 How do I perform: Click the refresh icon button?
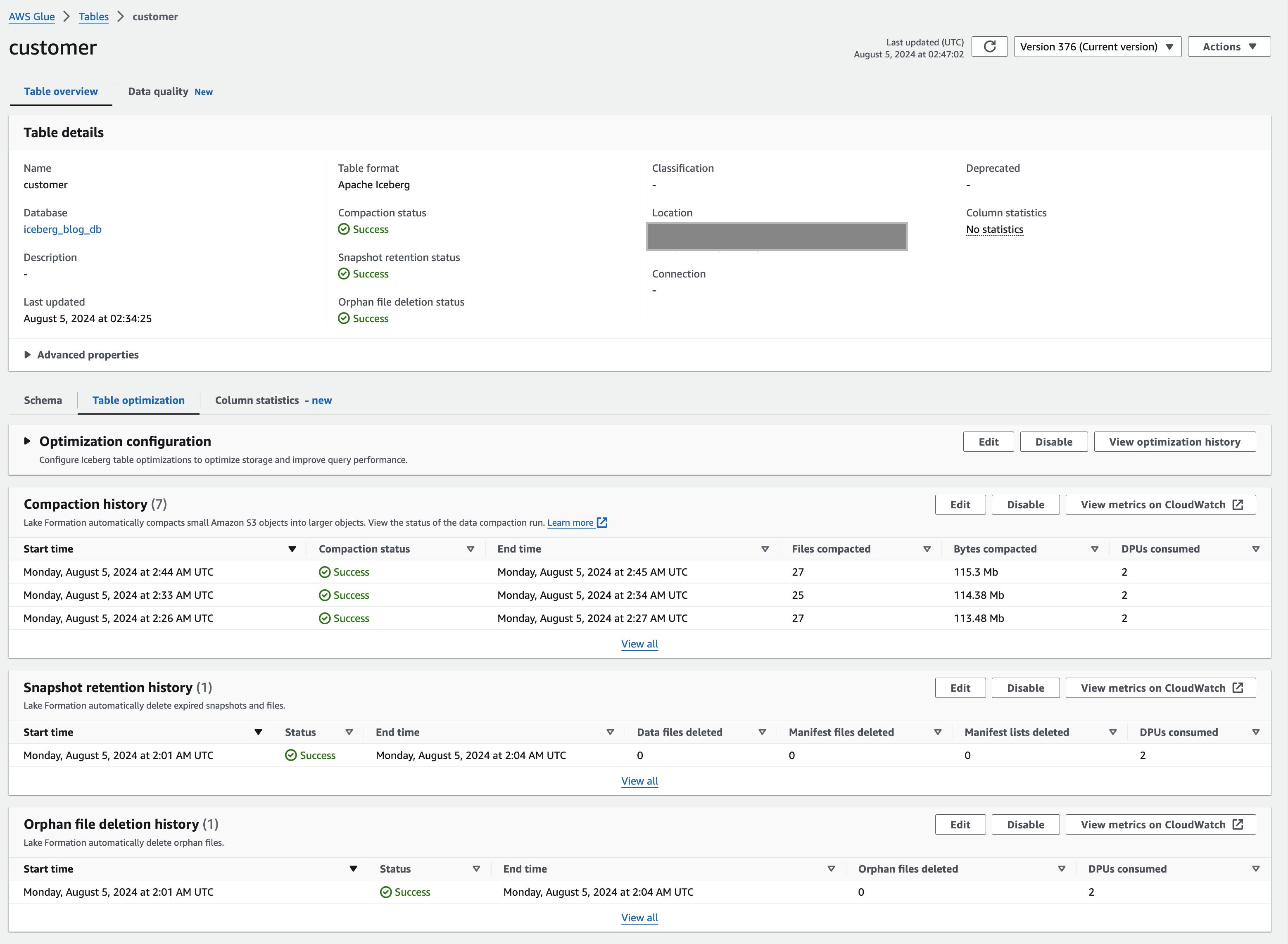coord(990,46)
